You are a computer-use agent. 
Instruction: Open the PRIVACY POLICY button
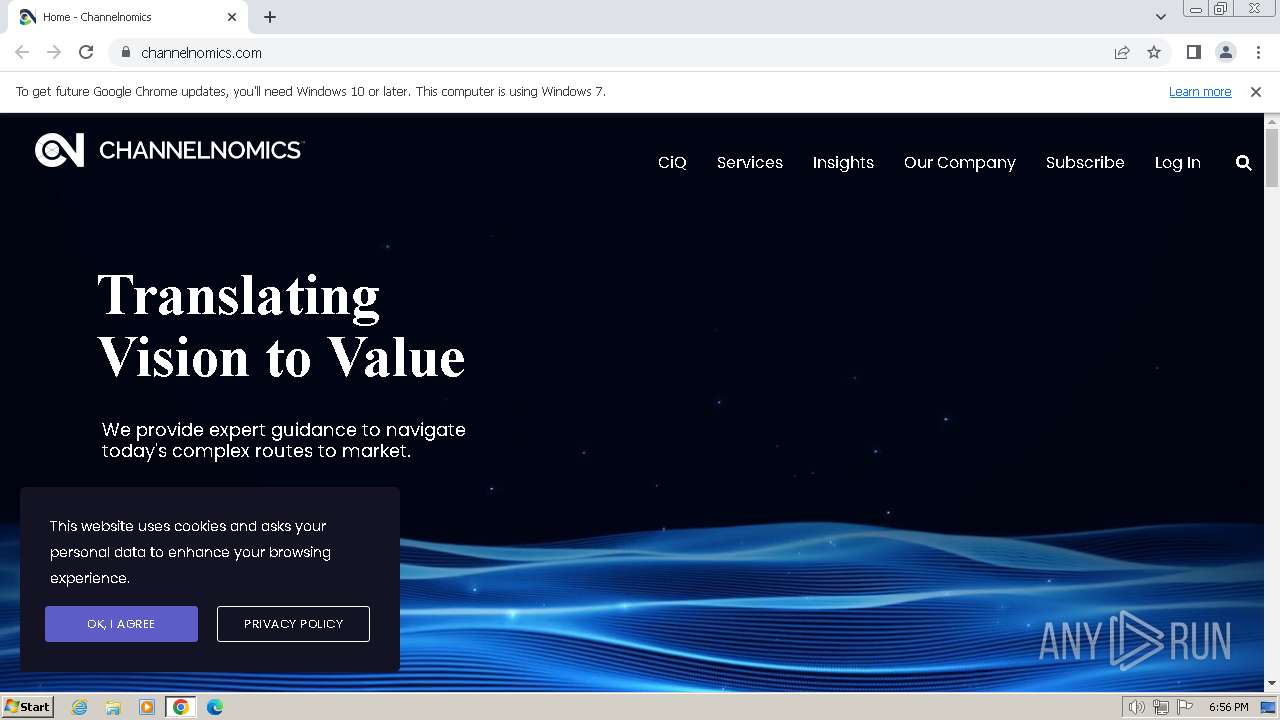click(x=293, y=624)
